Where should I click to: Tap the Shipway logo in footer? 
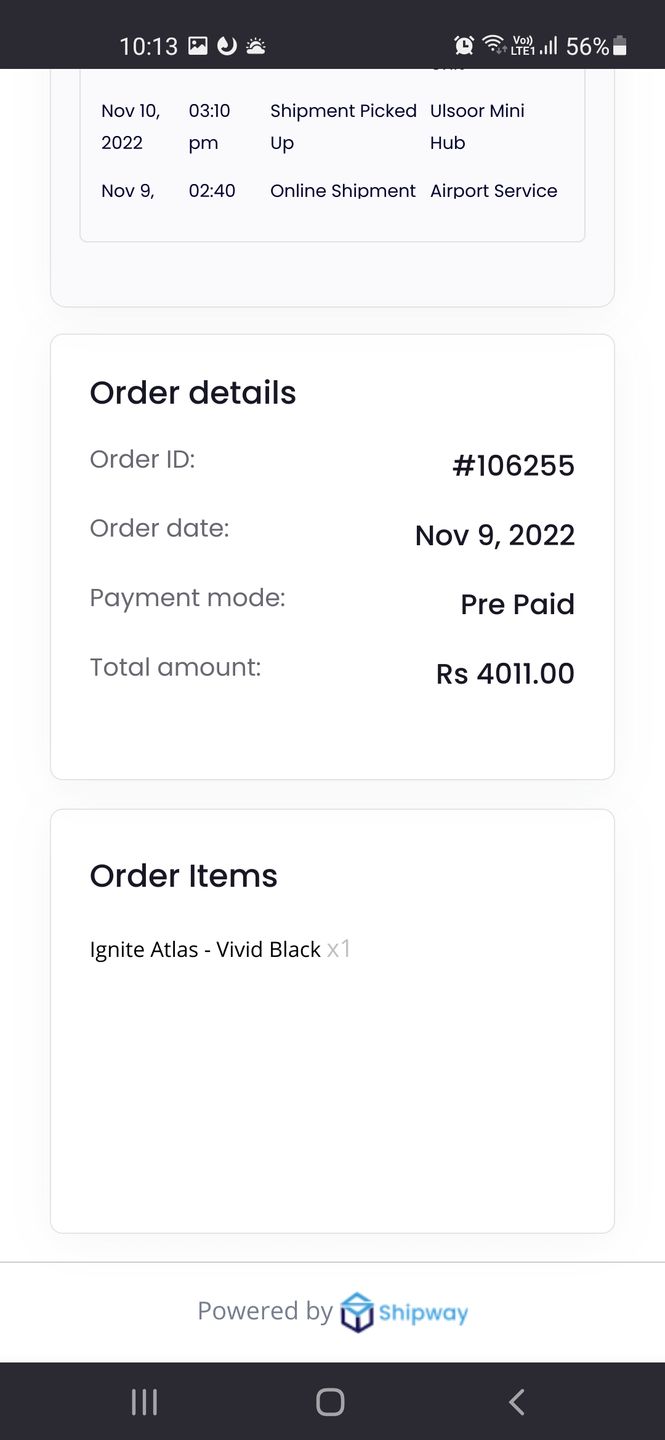click(404, 1312)
